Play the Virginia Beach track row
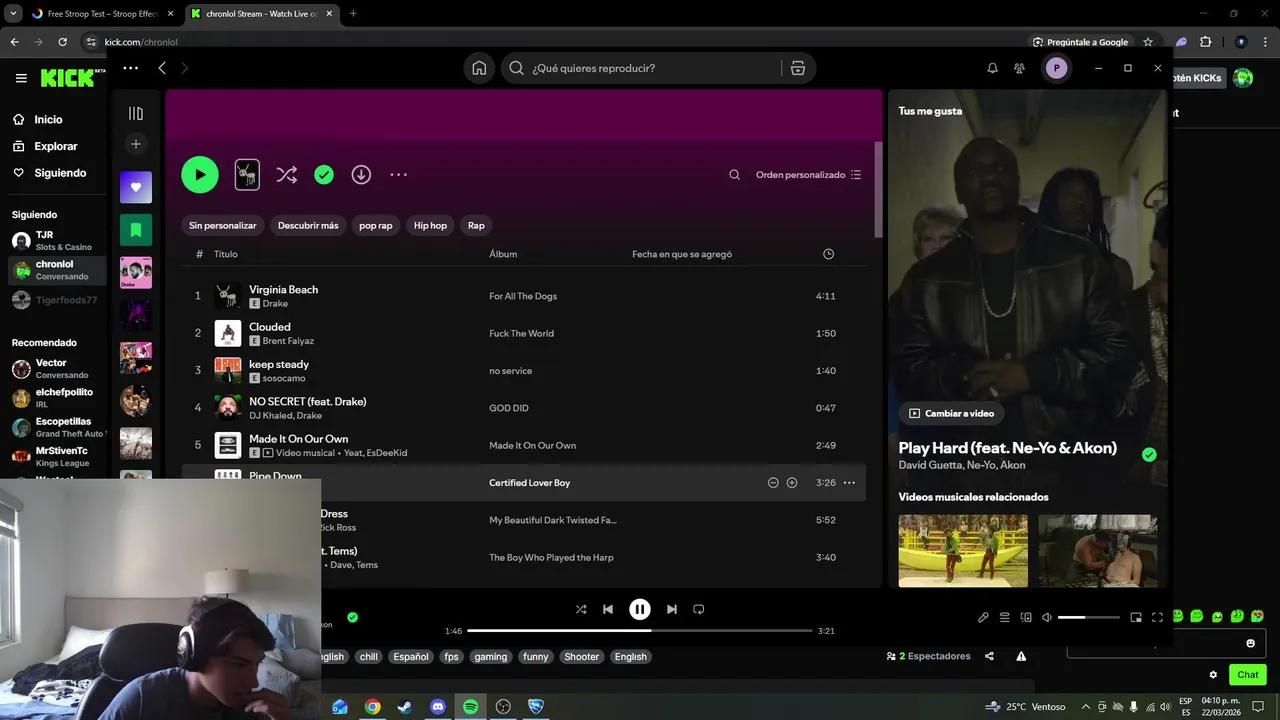The image size is (1280, 720). tap(523, 296)
